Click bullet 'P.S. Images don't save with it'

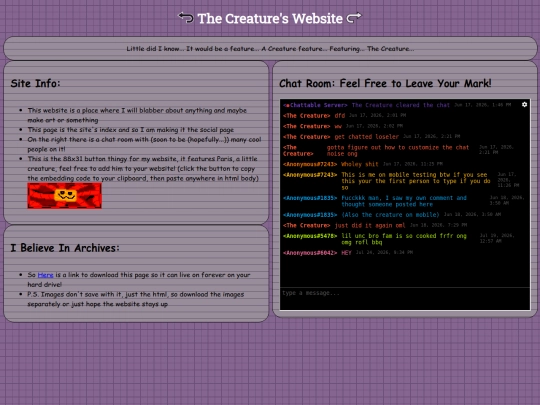coord(136,299)
